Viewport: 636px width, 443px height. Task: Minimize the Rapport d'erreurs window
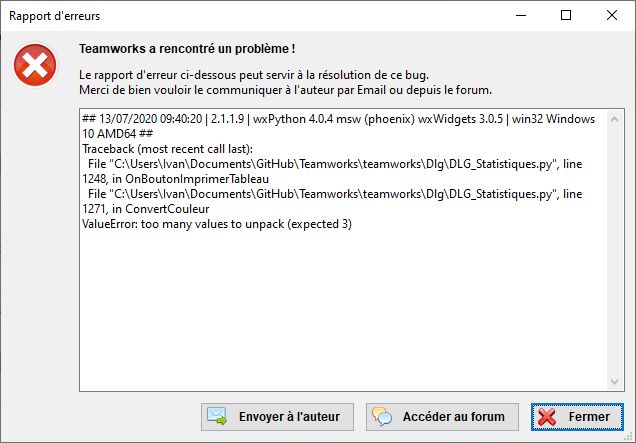pos(521,15)
